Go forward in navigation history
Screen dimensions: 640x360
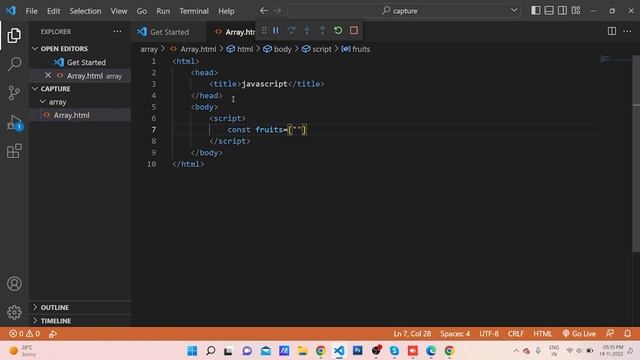[x=278, y=11]
